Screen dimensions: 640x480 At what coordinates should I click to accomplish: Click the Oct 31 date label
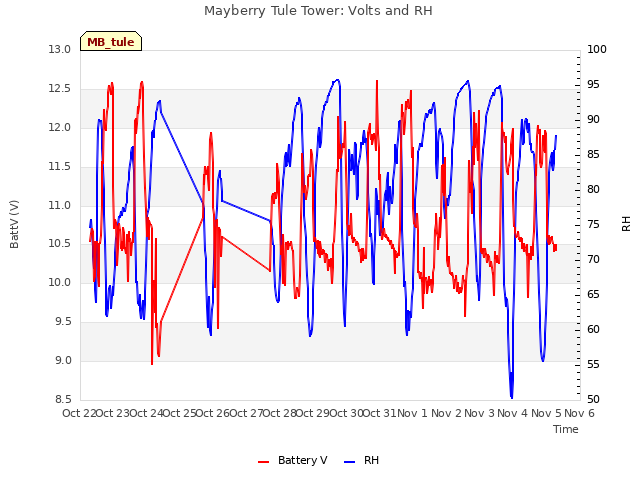tap(380, 413)
